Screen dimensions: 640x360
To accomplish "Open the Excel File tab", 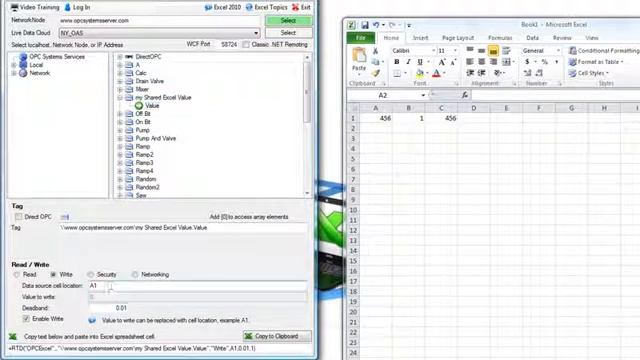I will click(361, 38).
